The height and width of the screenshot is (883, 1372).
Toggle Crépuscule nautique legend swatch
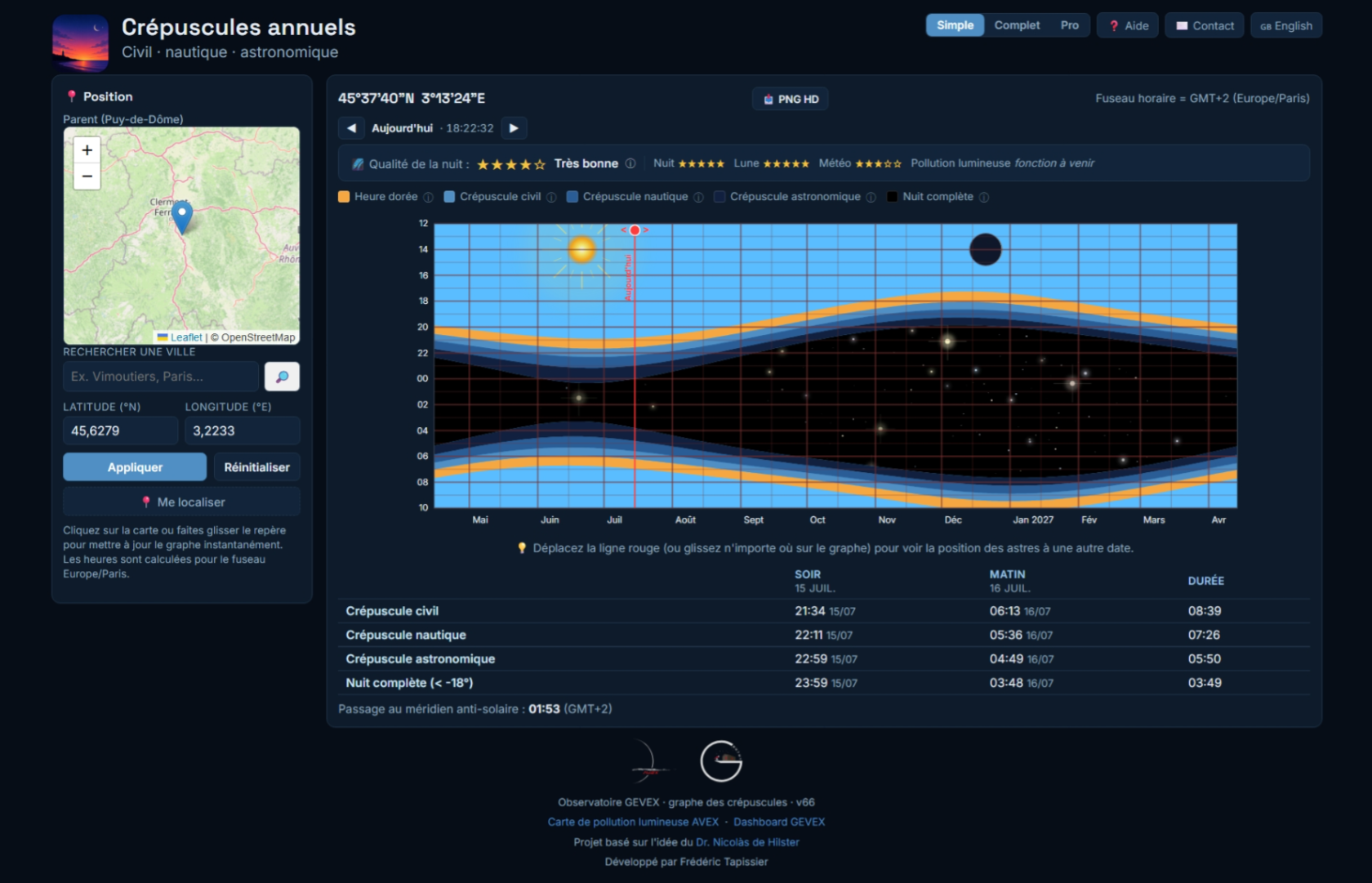(572, 197)
